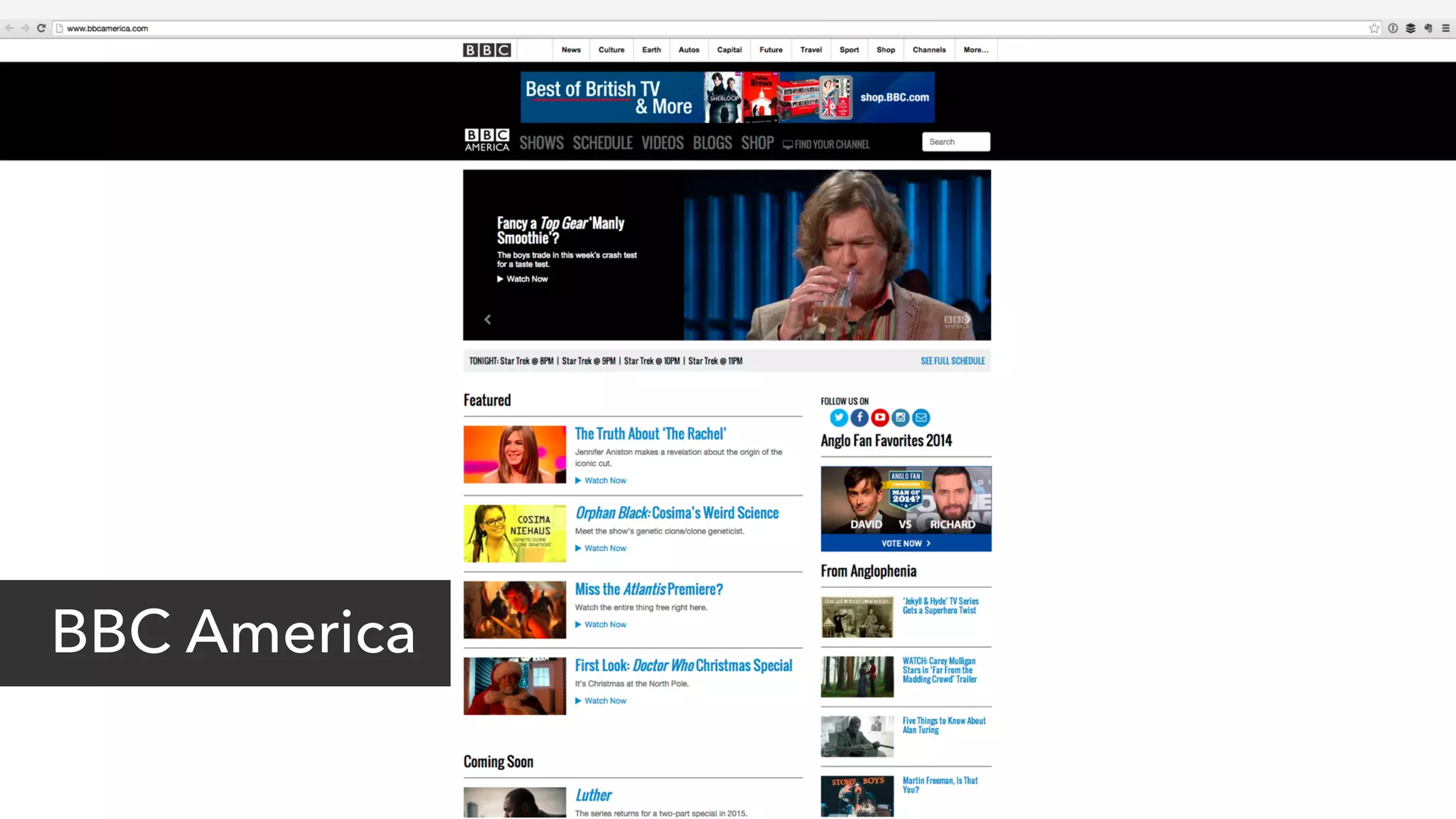The height and width of the screenshot is (819, 1456).
Task: Open the Future menu item
Action: tap(771, 50)
